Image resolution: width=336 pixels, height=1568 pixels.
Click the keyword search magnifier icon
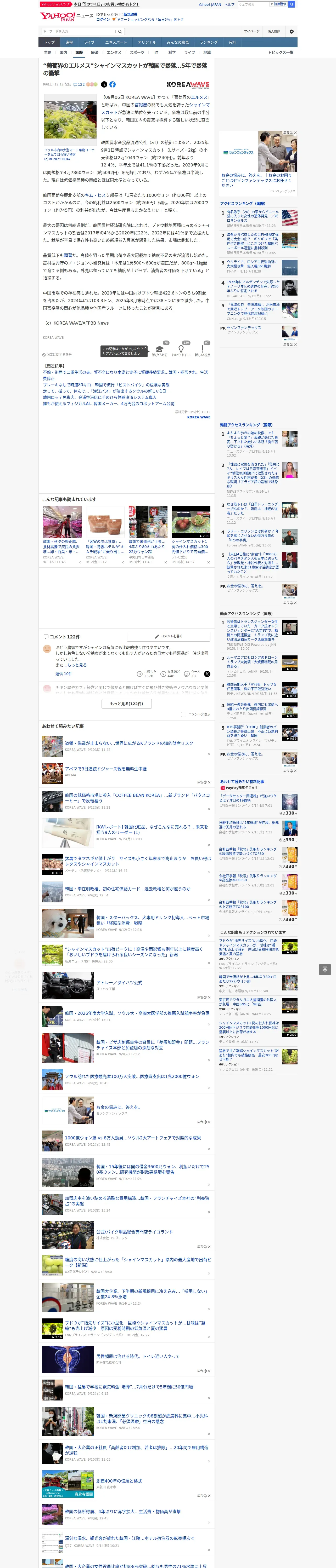coord(120,32)
